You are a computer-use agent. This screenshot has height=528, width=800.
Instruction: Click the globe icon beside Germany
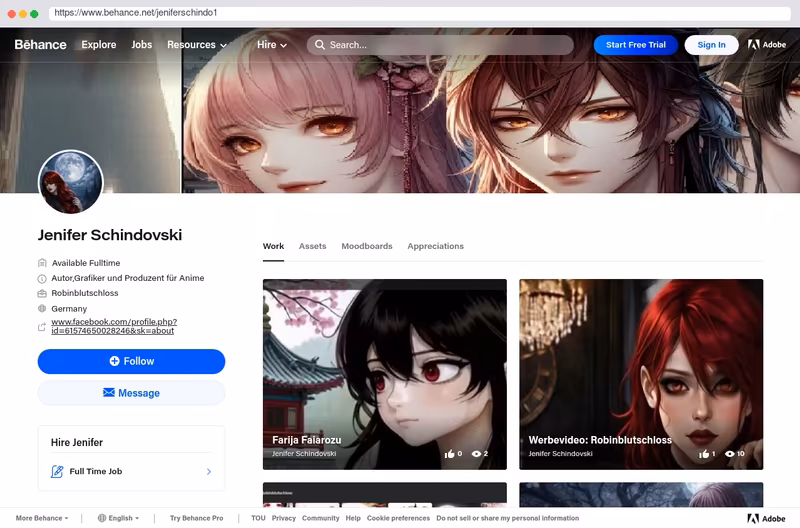[42, 309]
